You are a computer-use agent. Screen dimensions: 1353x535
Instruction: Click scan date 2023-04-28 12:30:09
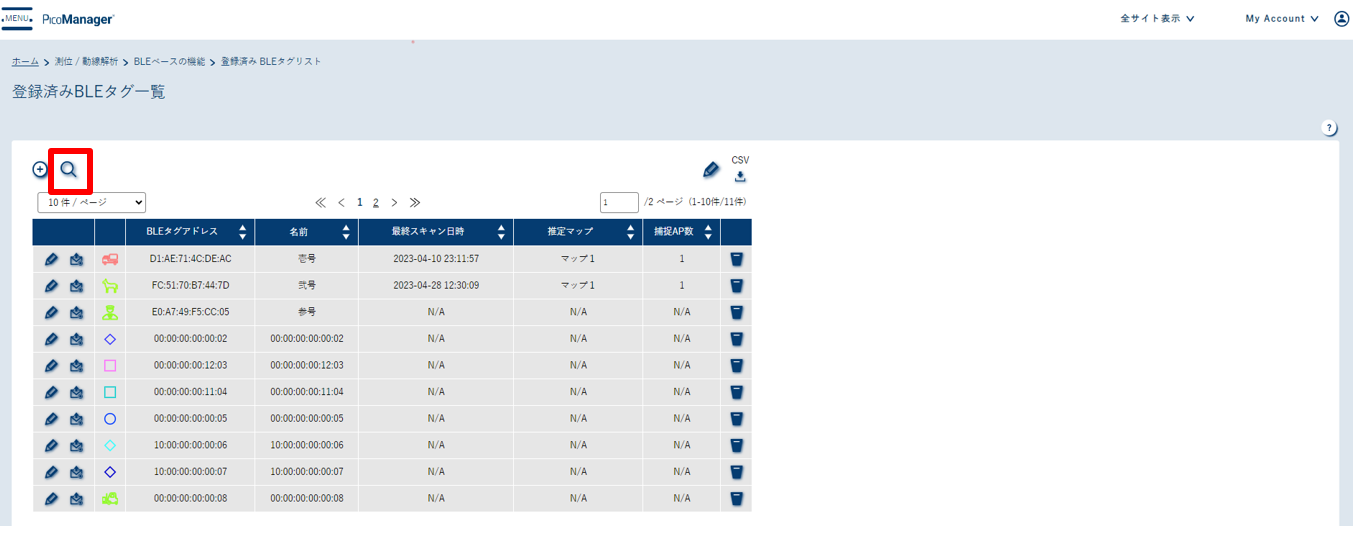click(436, 286)
